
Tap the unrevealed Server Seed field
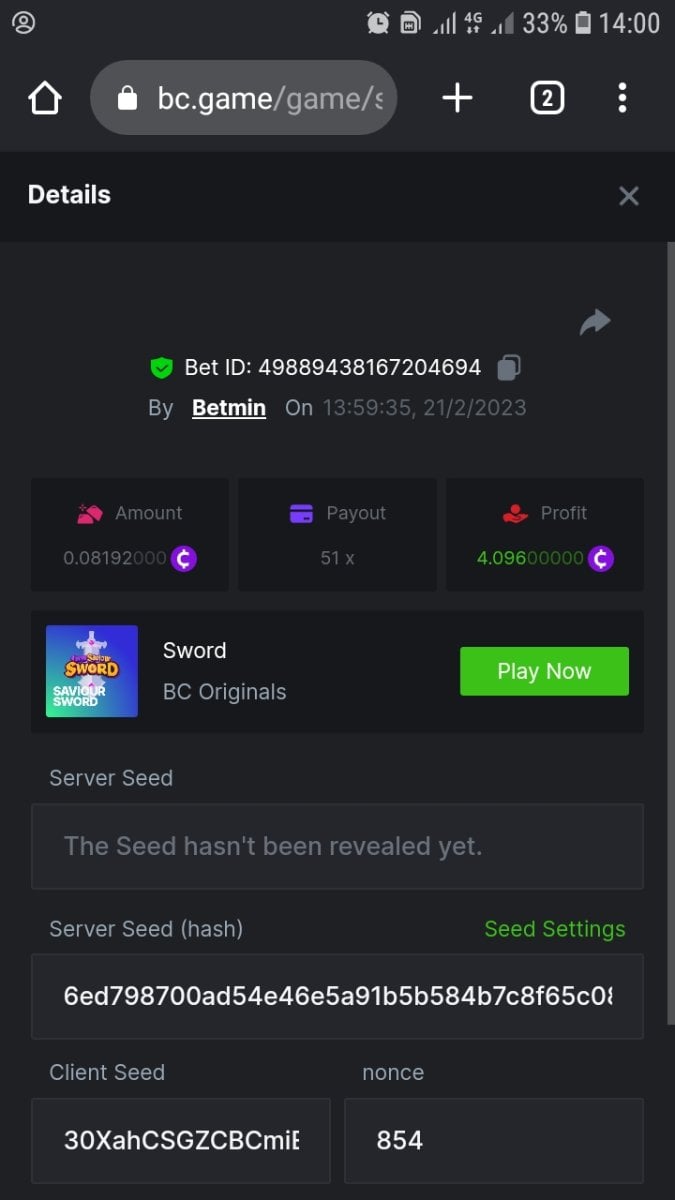[337, 846]
